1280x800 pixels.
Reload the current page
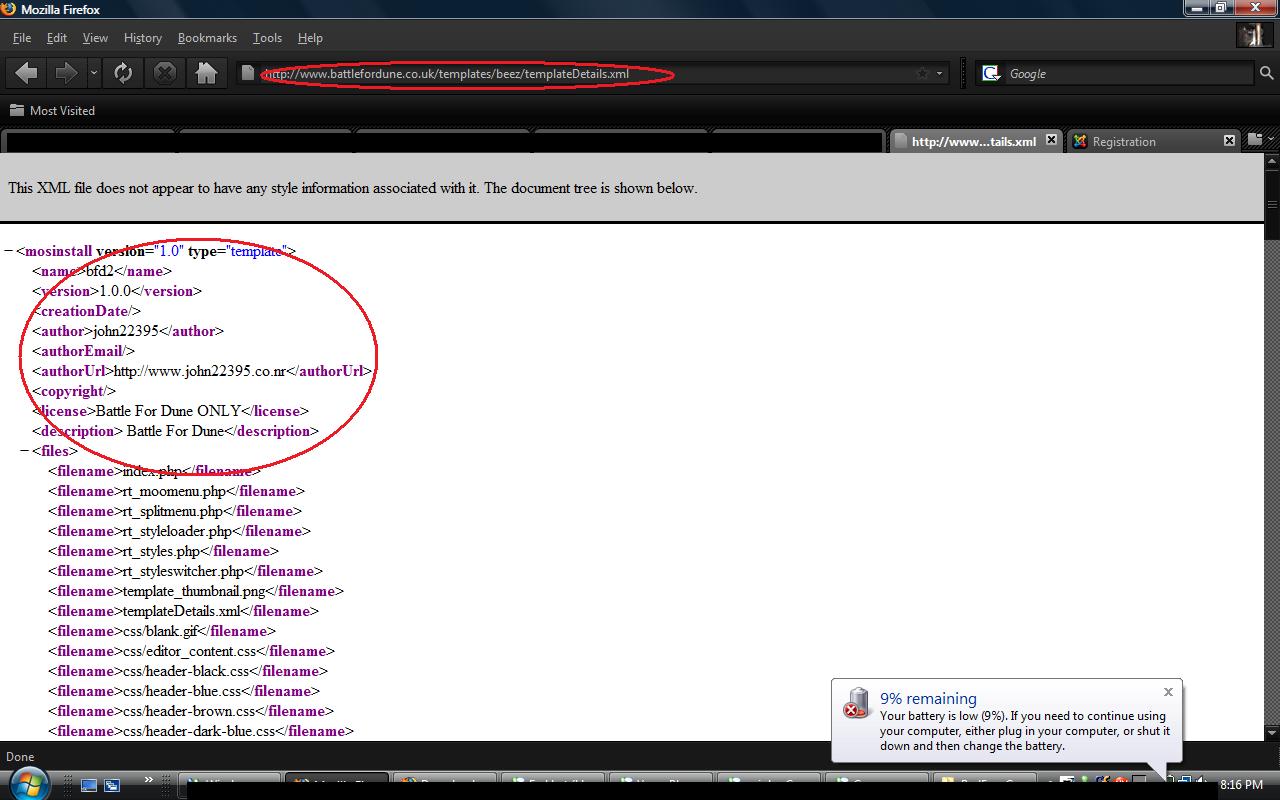point(123,73)
